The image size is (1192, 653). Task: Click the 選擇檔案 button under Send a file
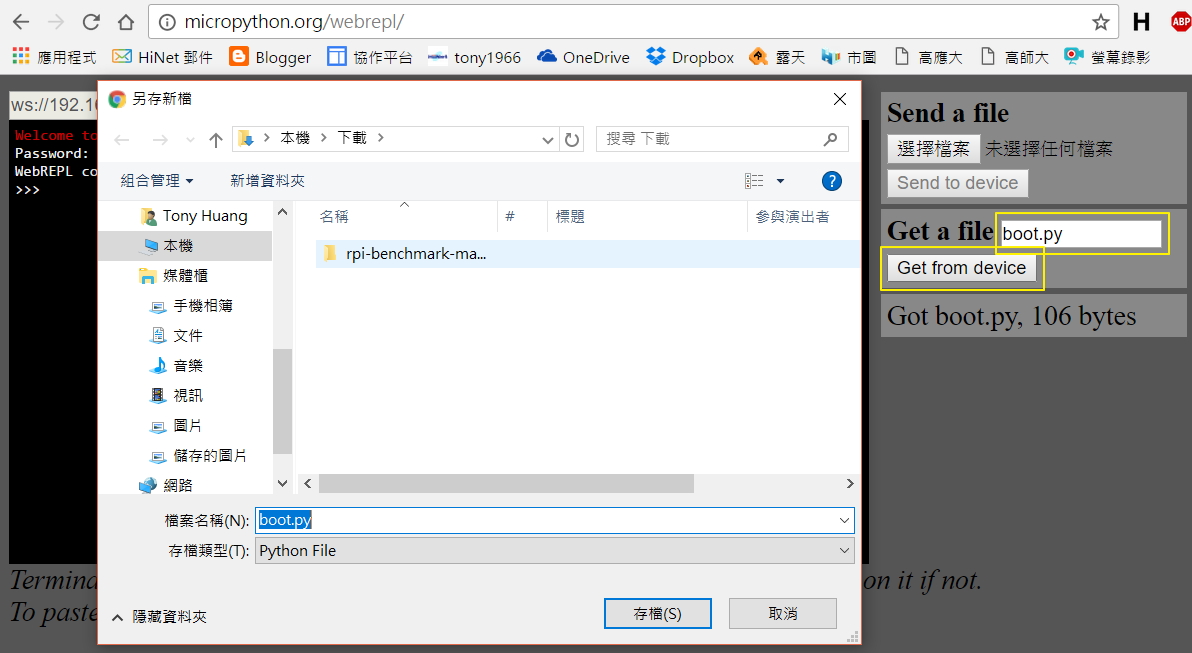pyautogui.click(x=934, y=149)
